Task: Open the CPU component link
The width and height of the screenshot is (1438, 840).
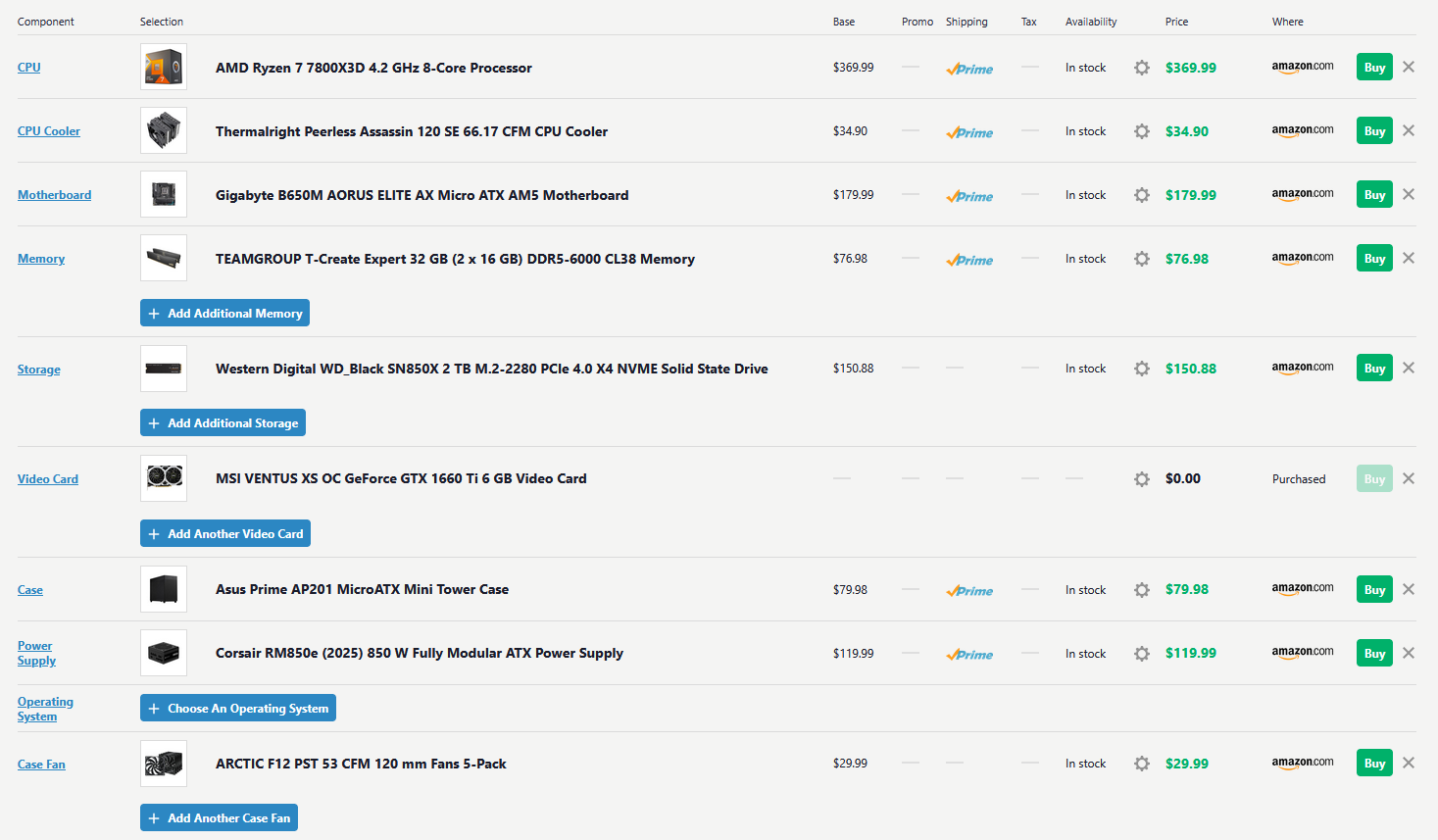Action: tap(28, 68)
